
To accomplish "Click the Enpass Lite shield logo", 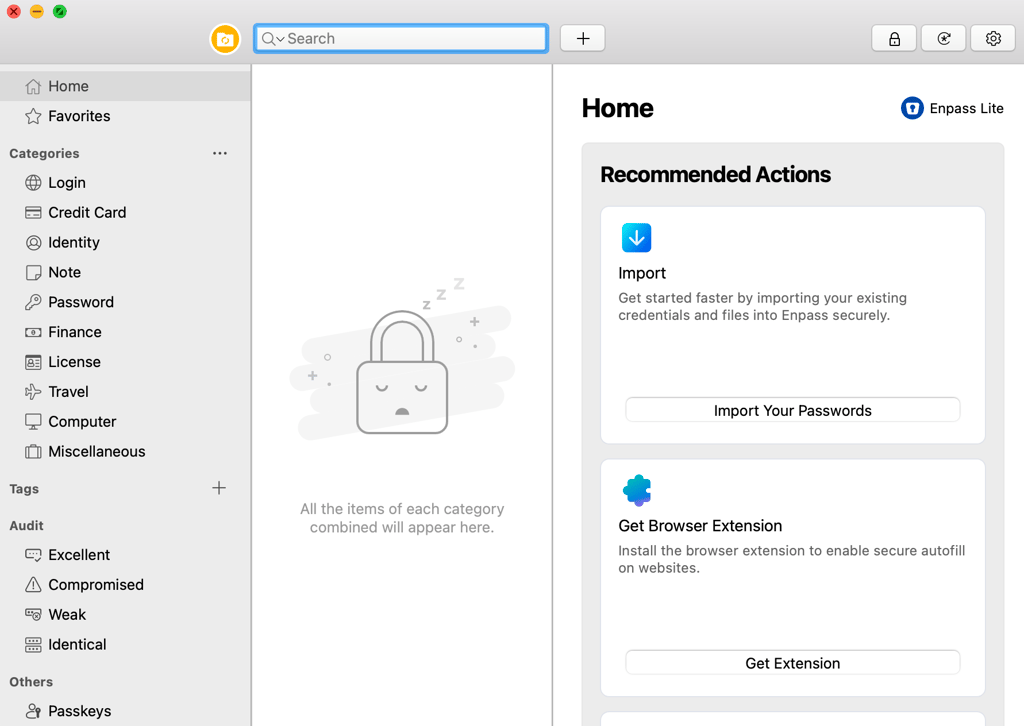I will point(912,108).
